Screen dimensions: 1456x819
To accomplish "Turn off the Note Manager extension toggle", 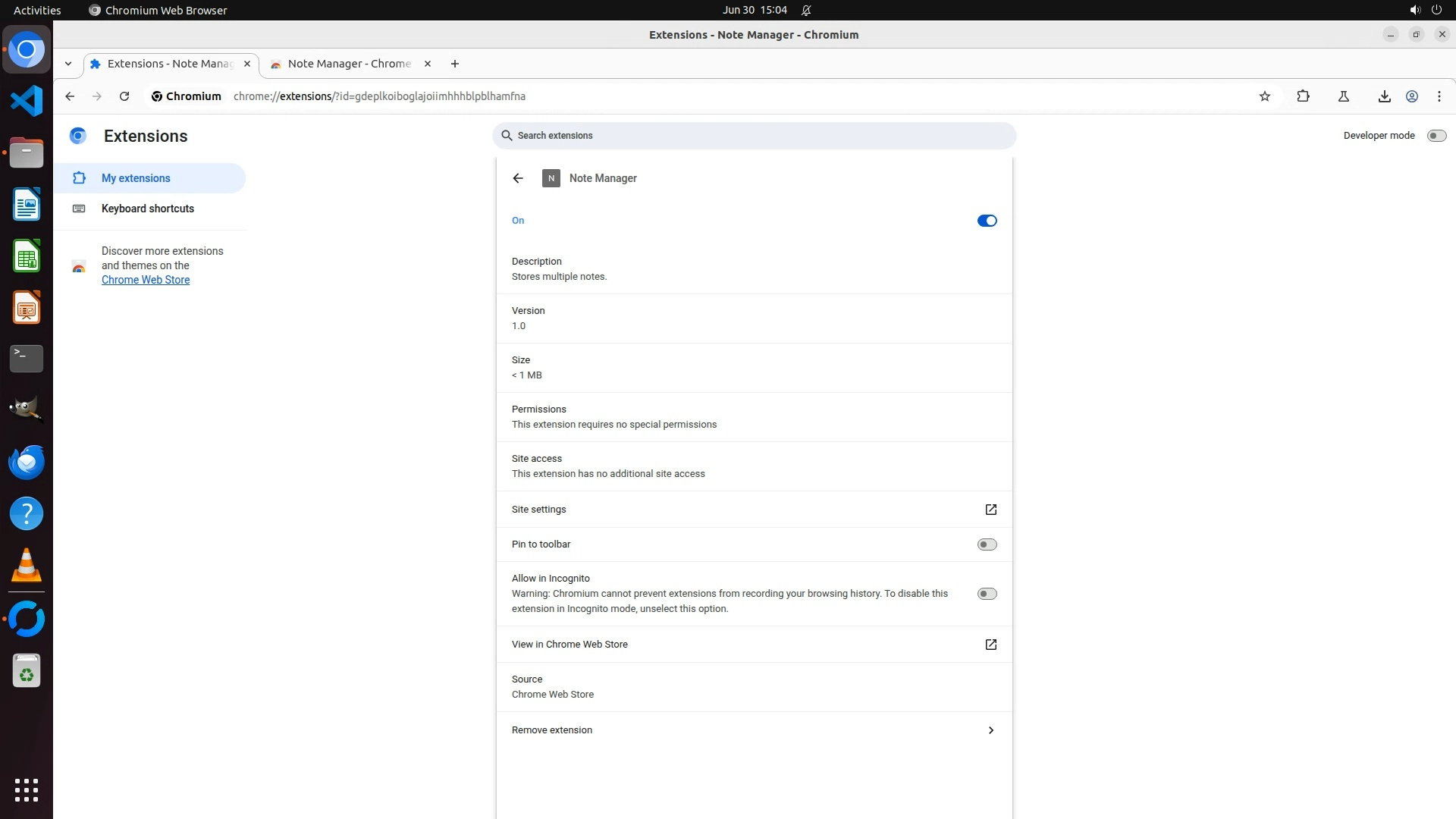I will click(x=987, y=221).
